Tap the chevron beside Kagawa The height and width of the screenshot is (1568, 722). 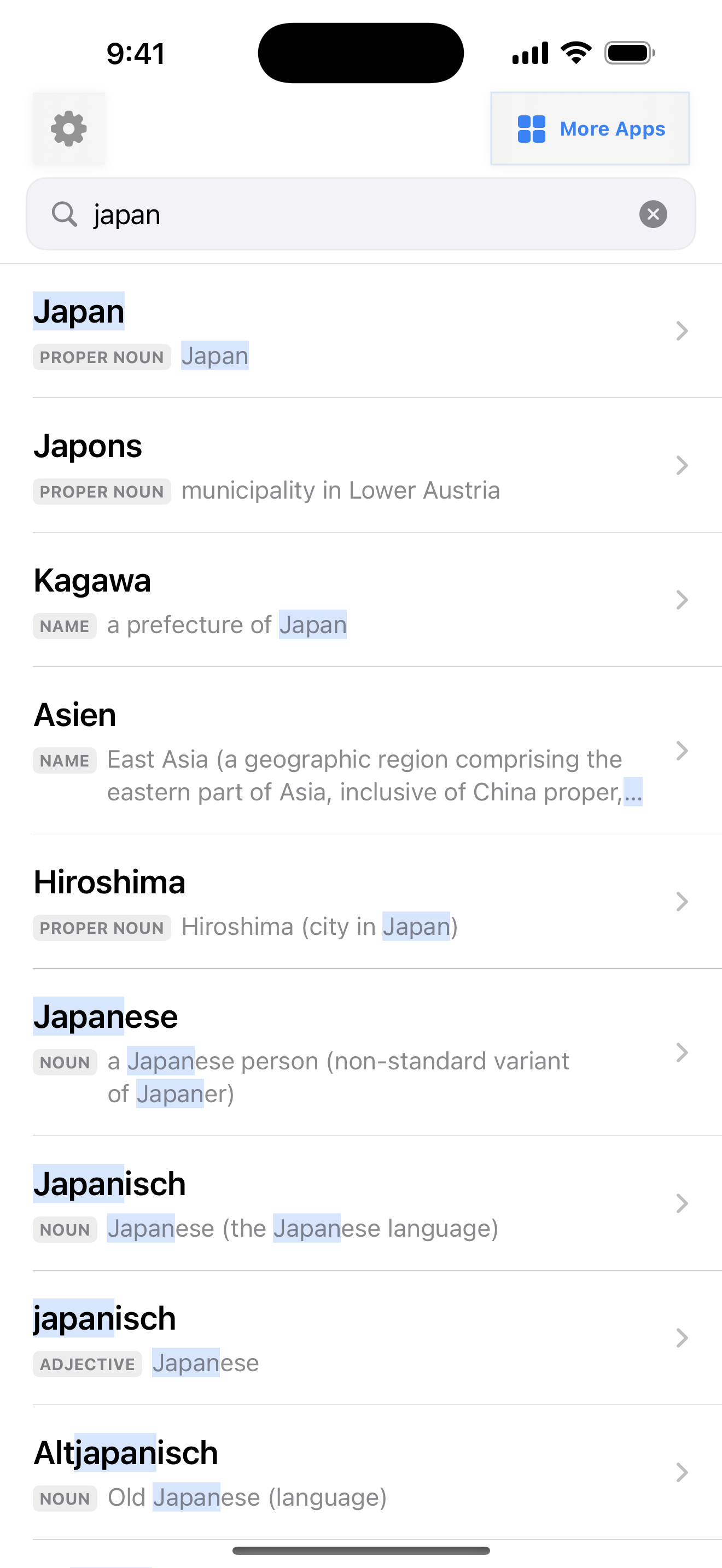click(682, 600)
